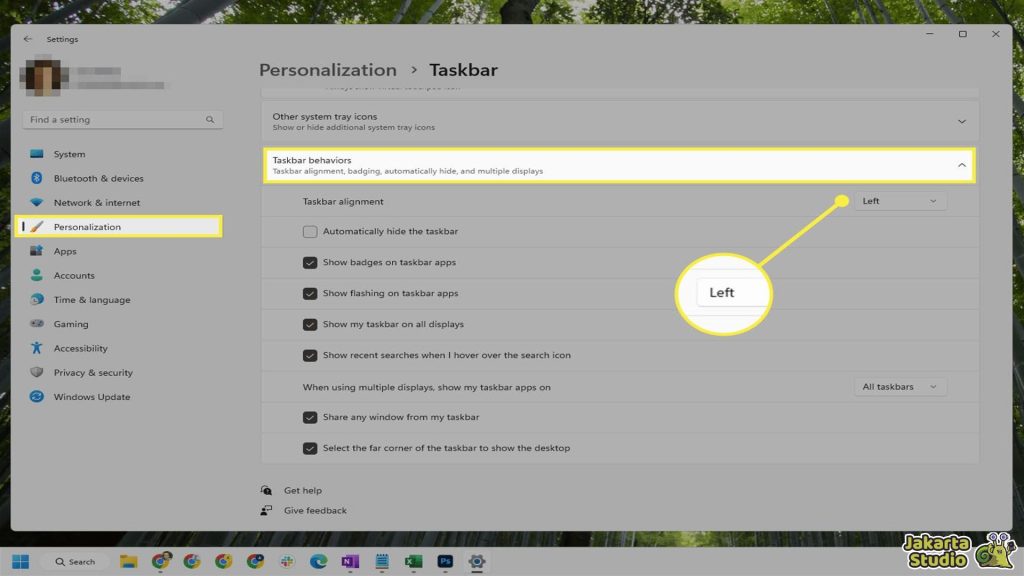This screenshot has width=1024, height=576.
Task: Open the All taskbars dropdown
Action: pos(899,386)
